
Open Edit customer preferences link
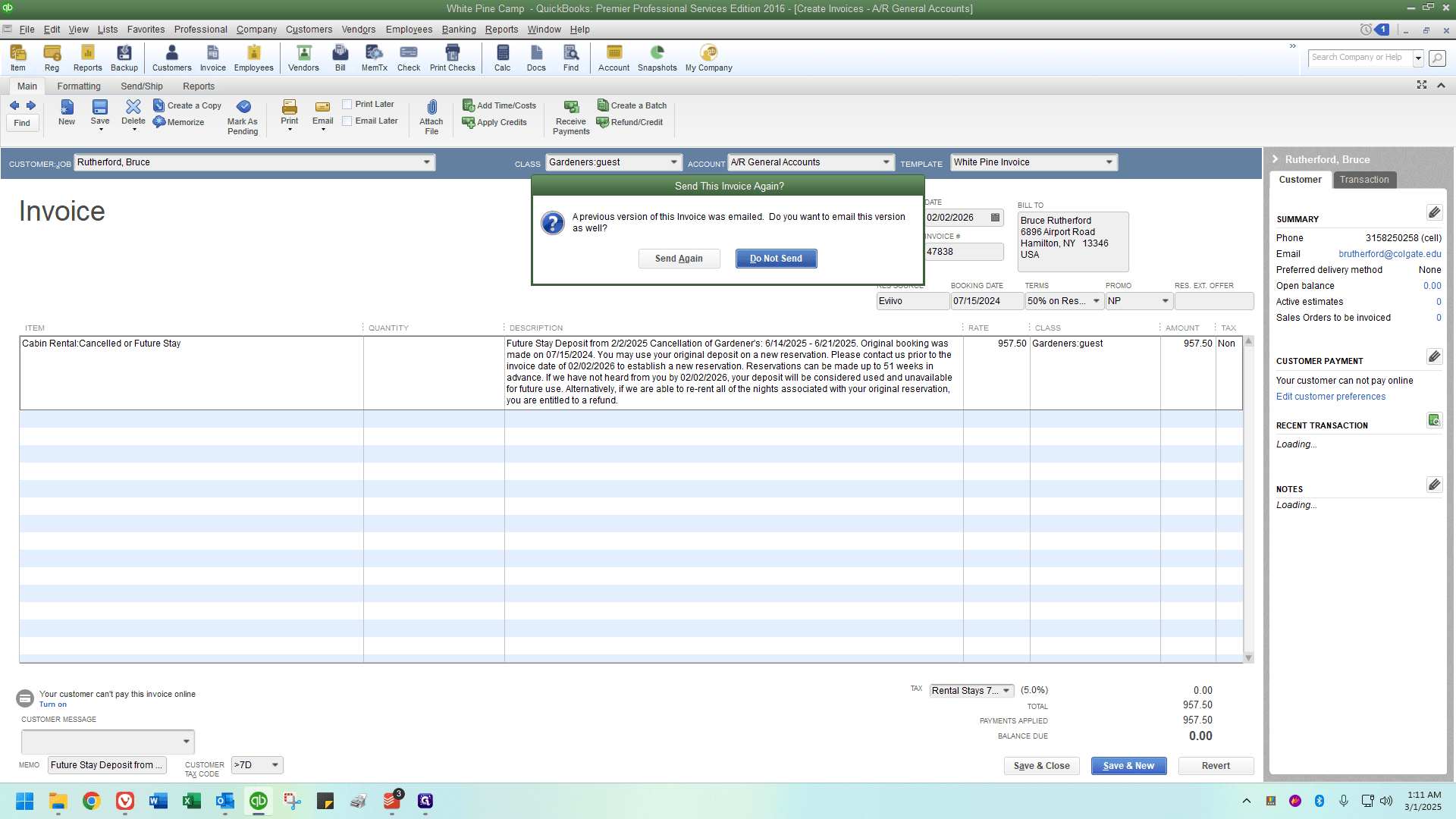[x=1330, y=397]
